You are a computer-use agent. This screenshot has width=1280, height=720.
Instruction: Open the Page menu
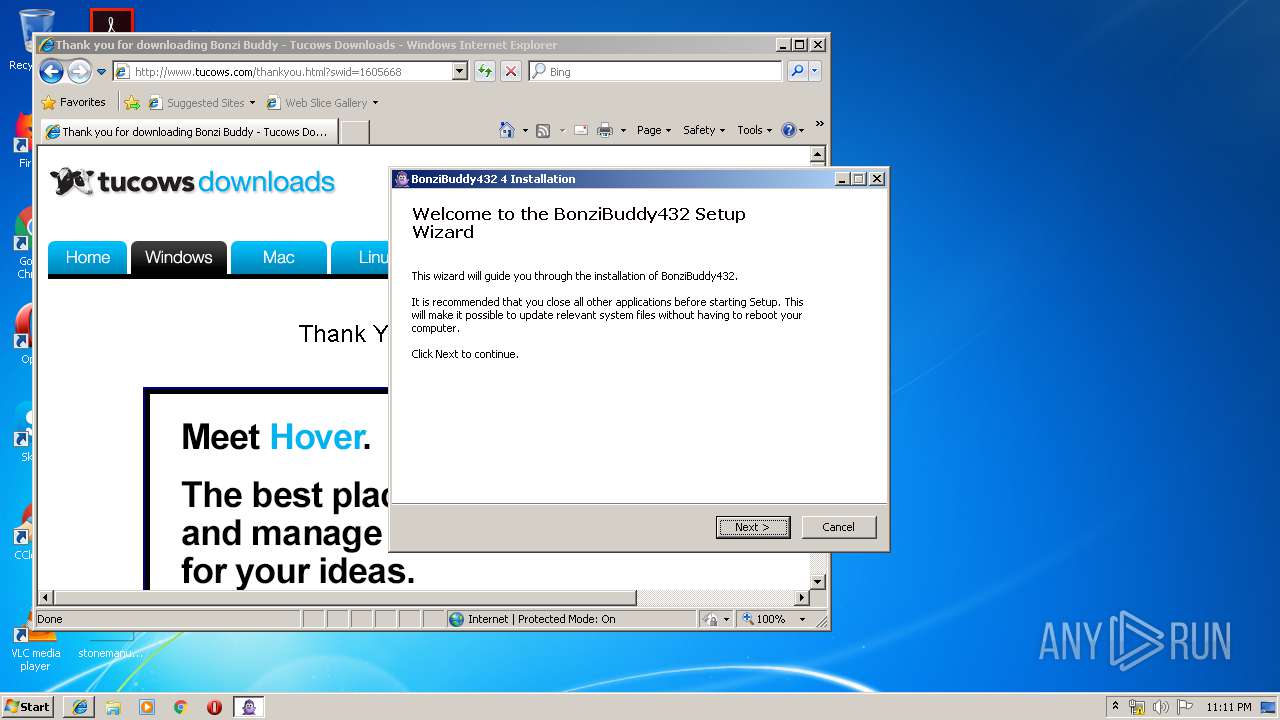[654, 130]
